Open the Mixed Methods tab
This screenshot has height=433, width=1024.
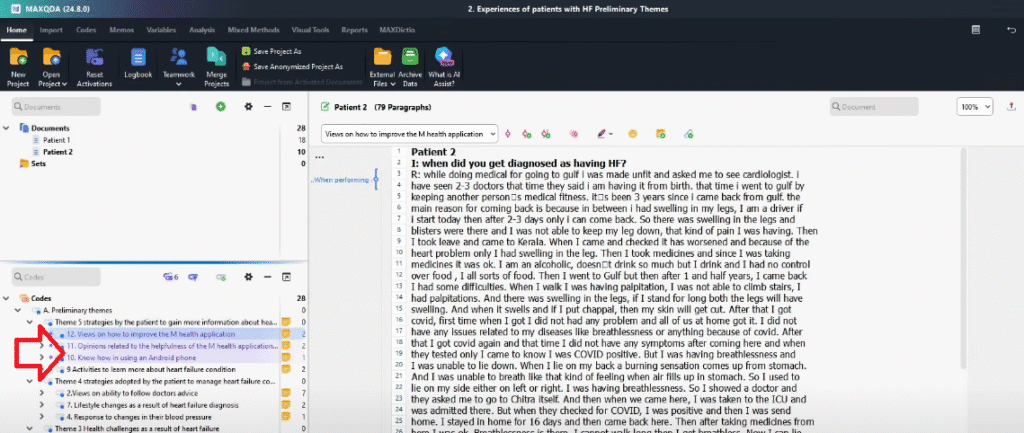[x=253, y=30]
